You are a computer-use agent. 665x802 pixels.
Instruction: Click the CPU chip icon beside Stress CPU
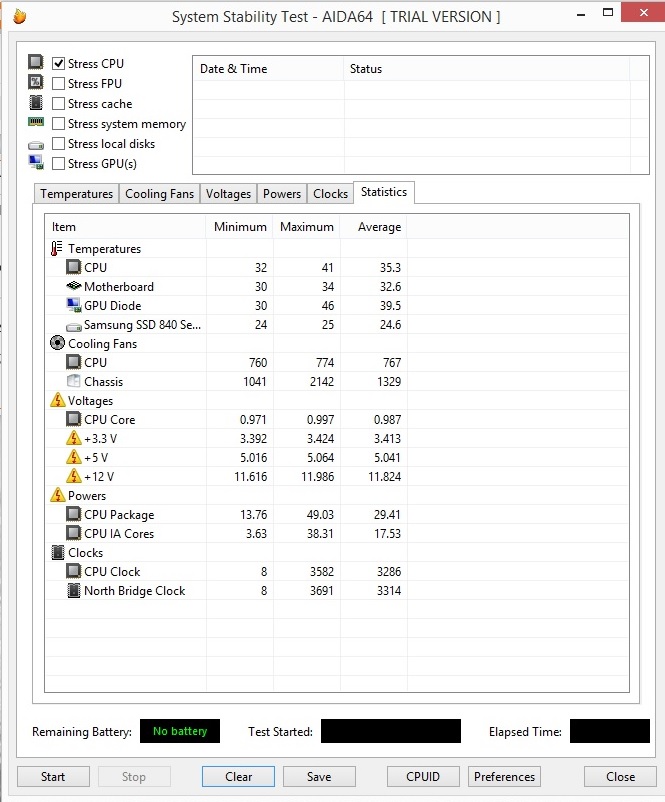pos(36,62)
